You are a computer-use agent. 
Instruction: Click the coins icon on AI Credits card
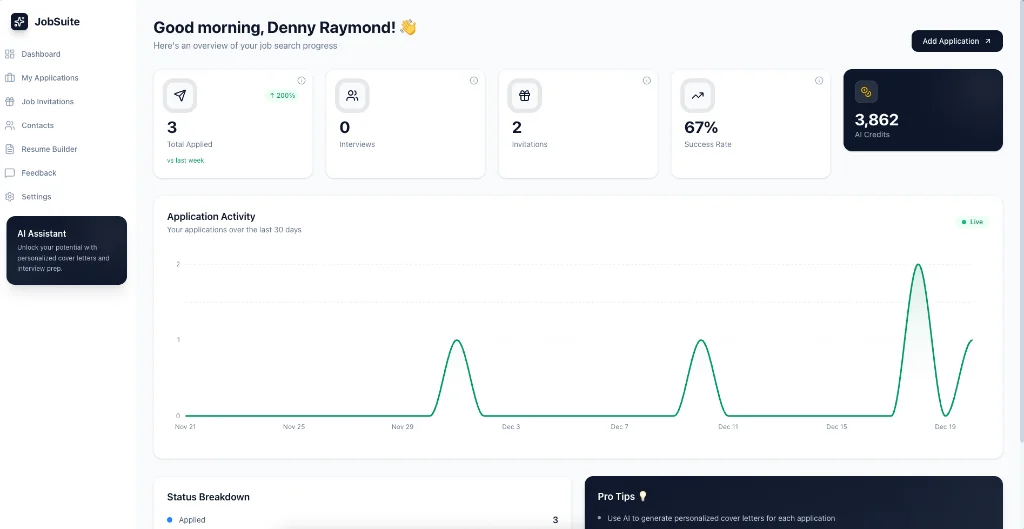click(866, 92)
